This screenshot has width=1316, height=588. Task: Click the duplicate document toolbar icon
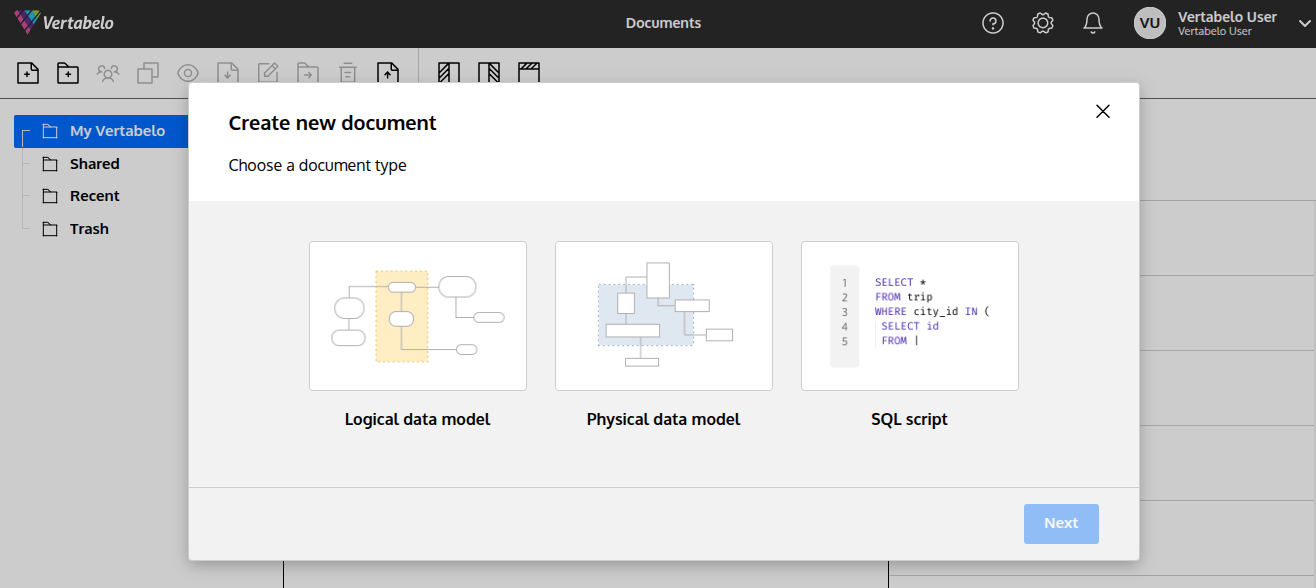(x=148, y=73)
